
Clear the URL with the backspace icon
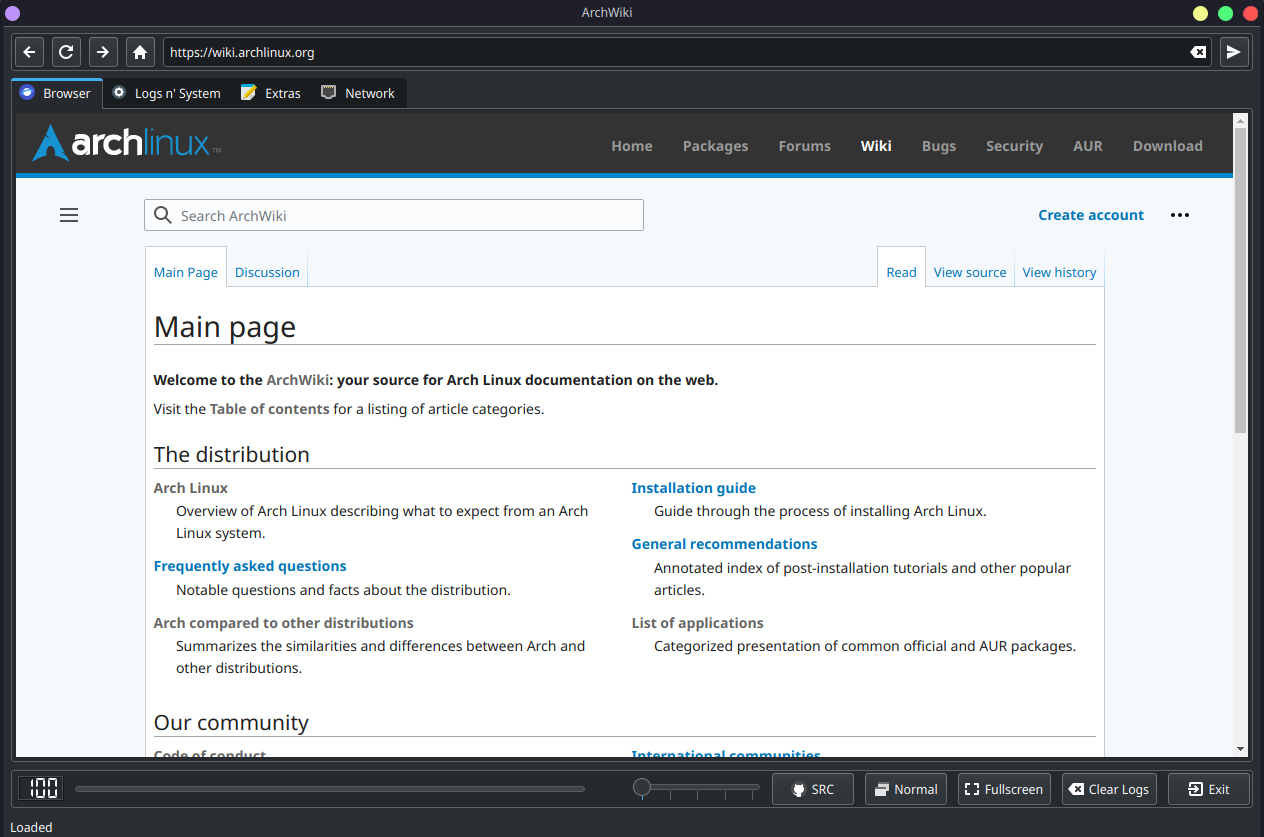tap(1198, 52)
